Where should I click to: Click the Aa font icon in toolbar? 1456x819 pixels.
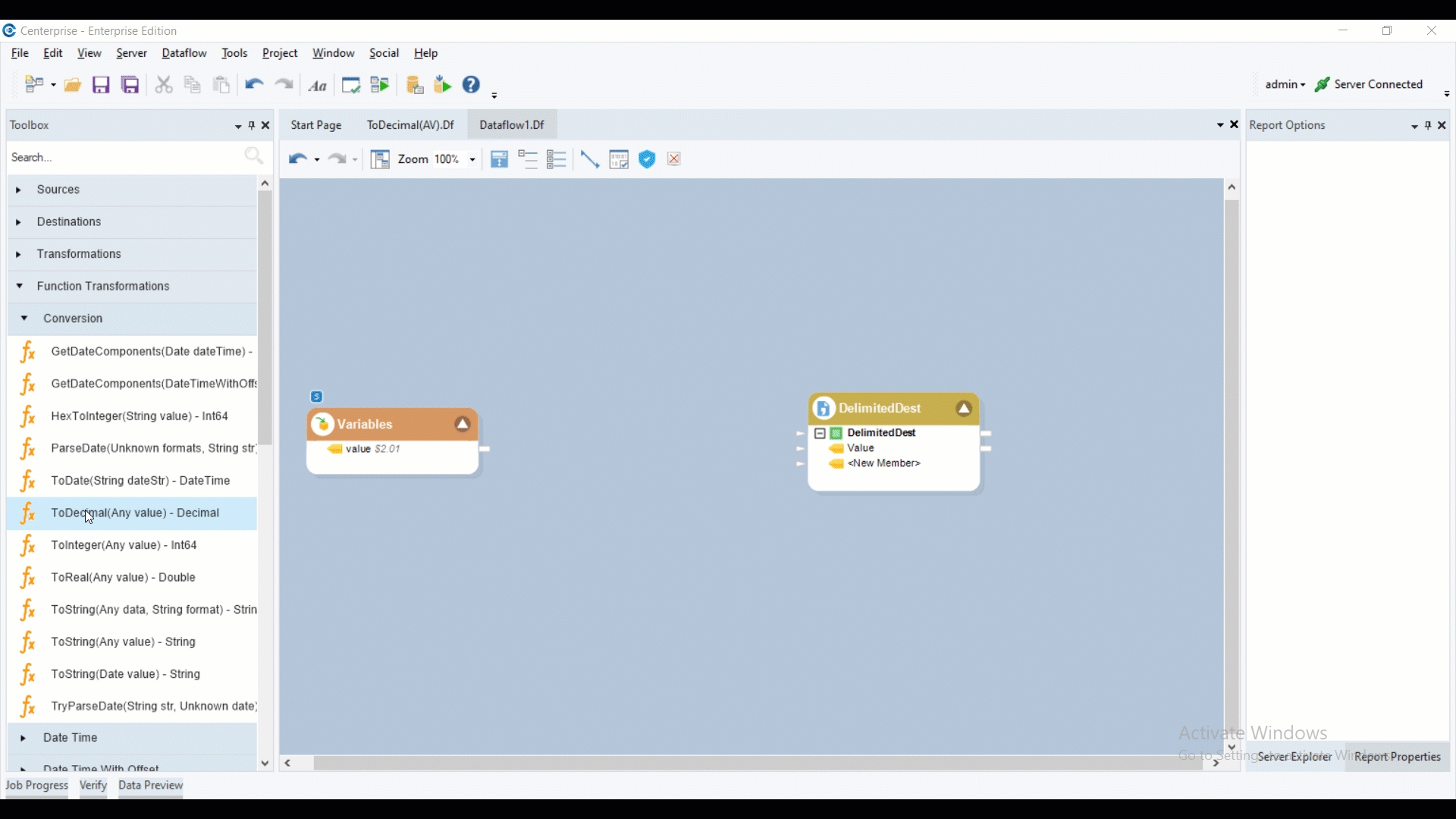click(x=318, y=86)
